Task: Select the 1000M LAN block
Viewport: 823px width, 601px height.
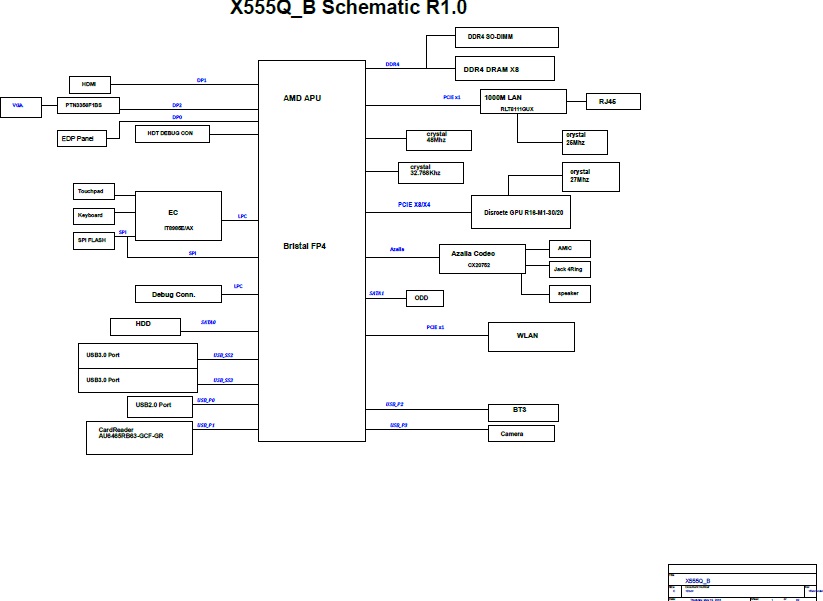Action: point(523,101)
